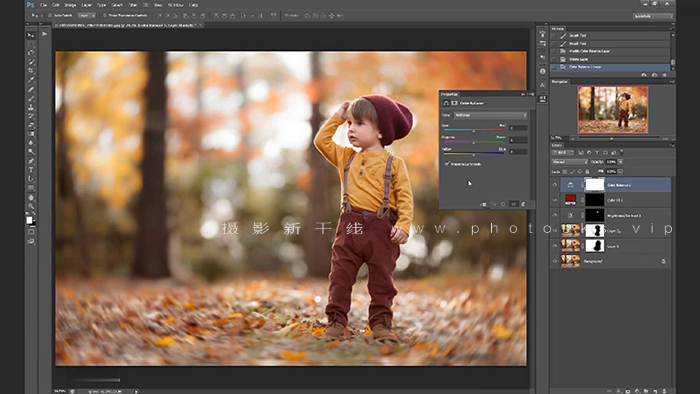
Task: Open the layer filter Kind dropdown
Action: (x=563, y=153)
